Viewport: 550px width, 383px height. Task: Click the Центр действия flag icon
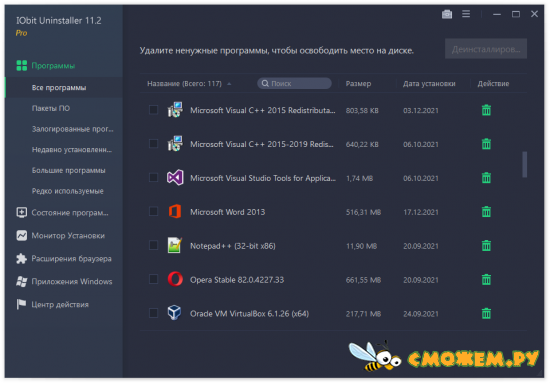click(21, 304)
